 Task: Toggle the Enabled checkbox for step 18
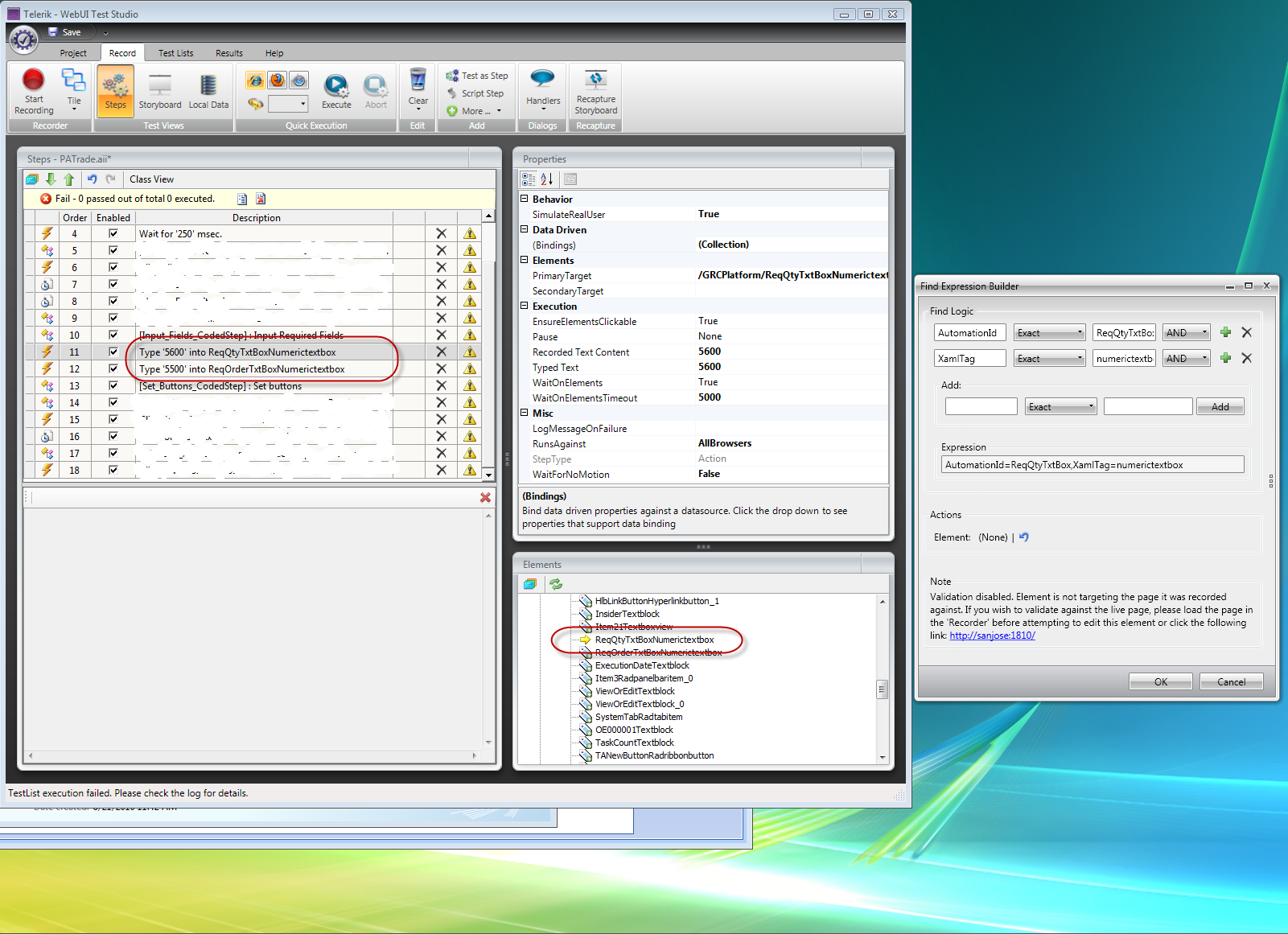(x=113, y=470)
